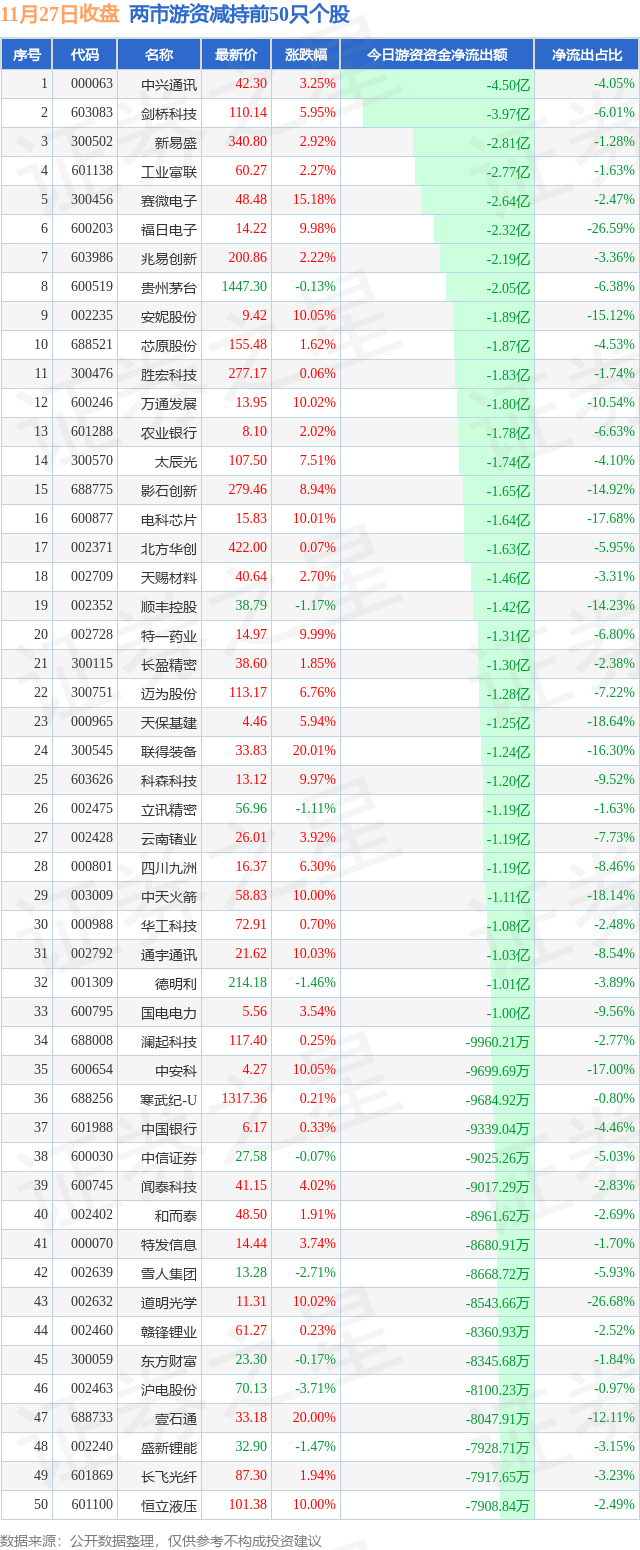Click price 1447.30 in the table
640x1550 pixels.
click(x=245, y=287)
